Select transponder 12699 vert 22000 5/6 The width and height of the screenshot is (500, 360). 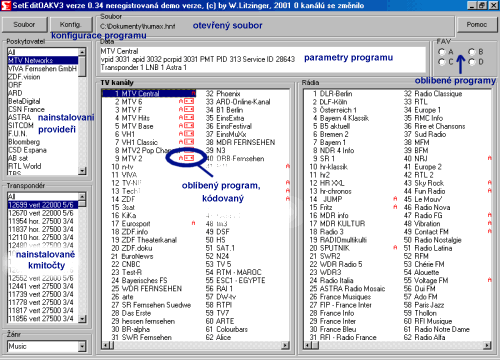click(x=43, y=205)
